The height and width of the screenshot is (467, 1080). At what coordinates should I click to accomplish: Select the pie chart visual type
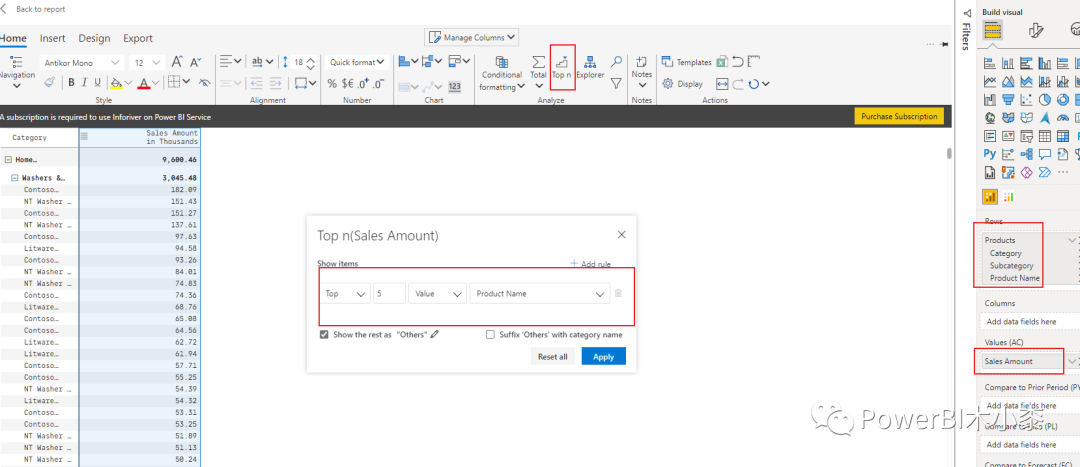[1044, 101]
